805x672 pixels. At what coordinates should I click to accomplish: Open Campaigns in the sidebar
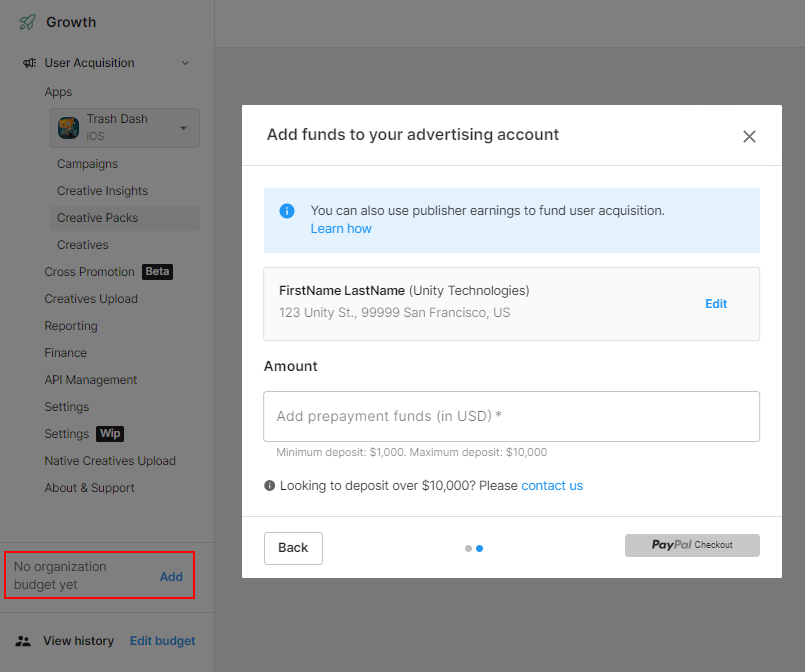pyautogui.click(x=87, y=164)
